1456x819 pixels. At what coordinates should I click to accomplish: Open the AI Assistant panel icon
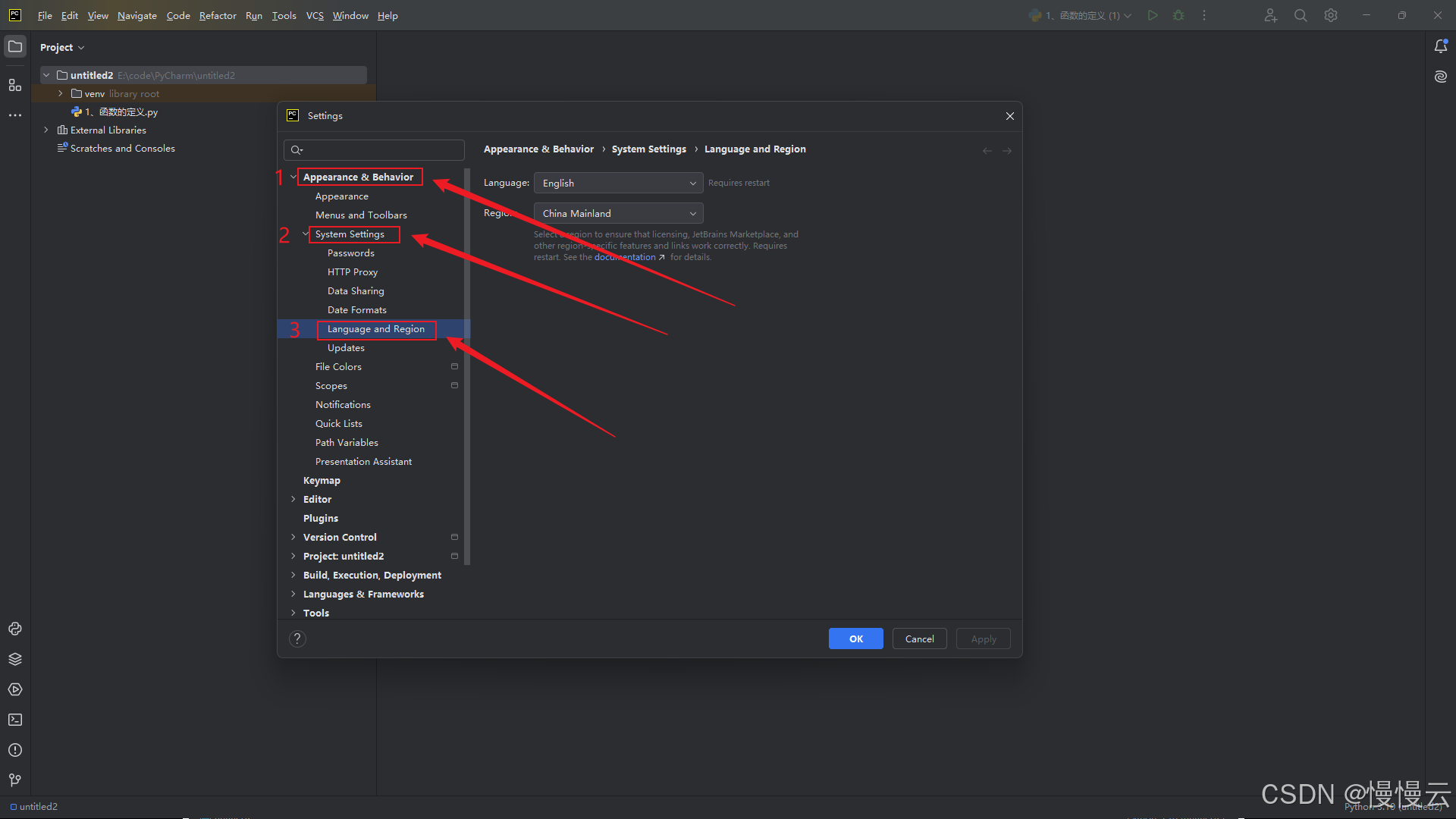pos(1441,77)
